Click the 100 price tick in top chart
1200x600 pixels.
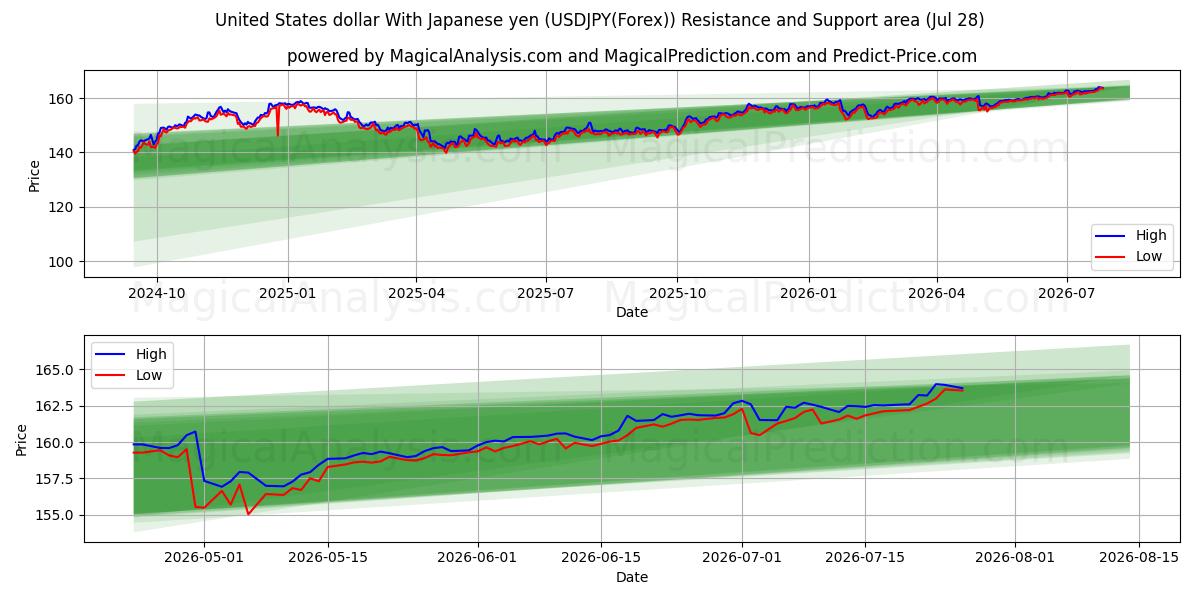(x=63, y=262)
